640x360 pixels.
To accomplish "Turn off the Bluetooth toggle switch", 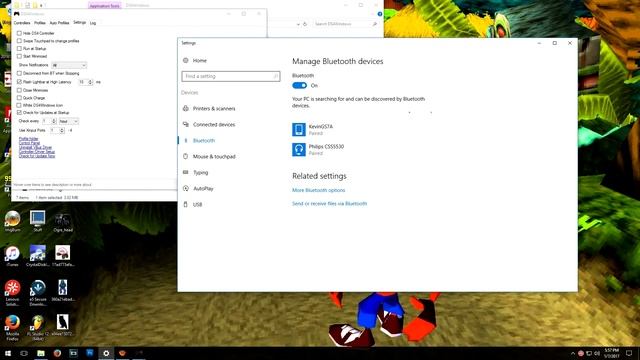I will [x=300, y=85].
